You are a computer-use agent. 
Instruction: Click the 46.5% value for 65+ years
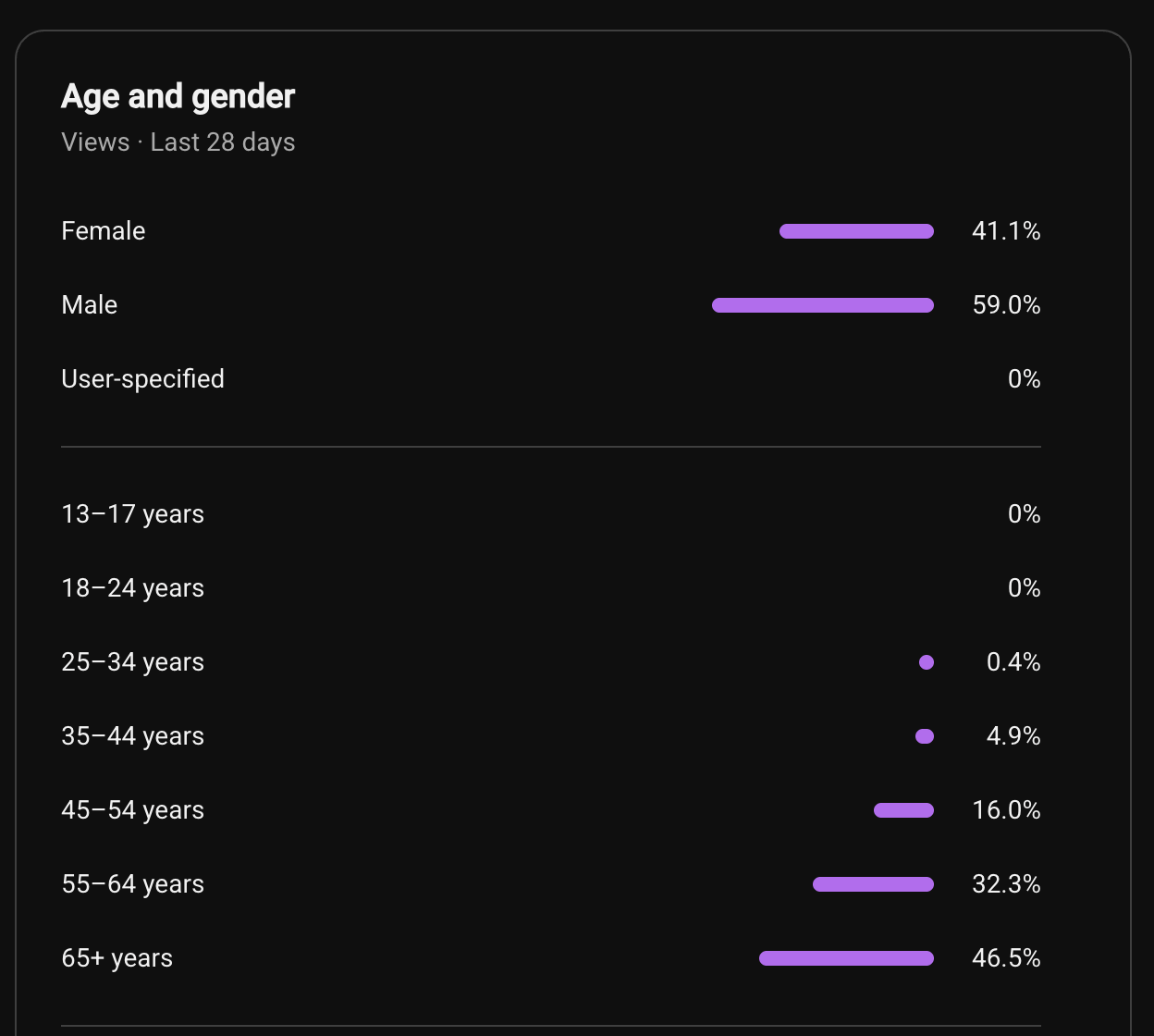[x=1006, y=958]
